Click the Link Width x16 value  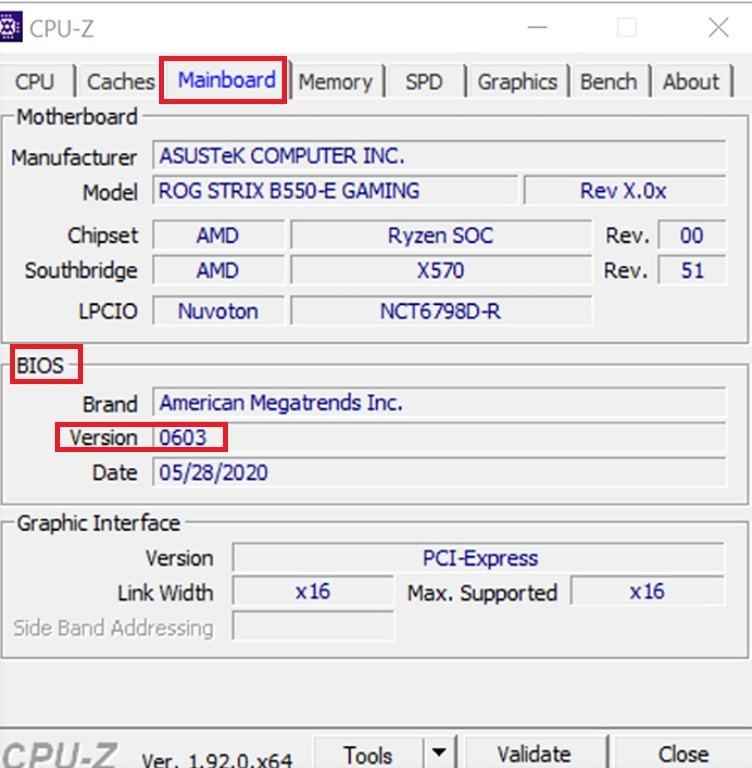(313, 591)
